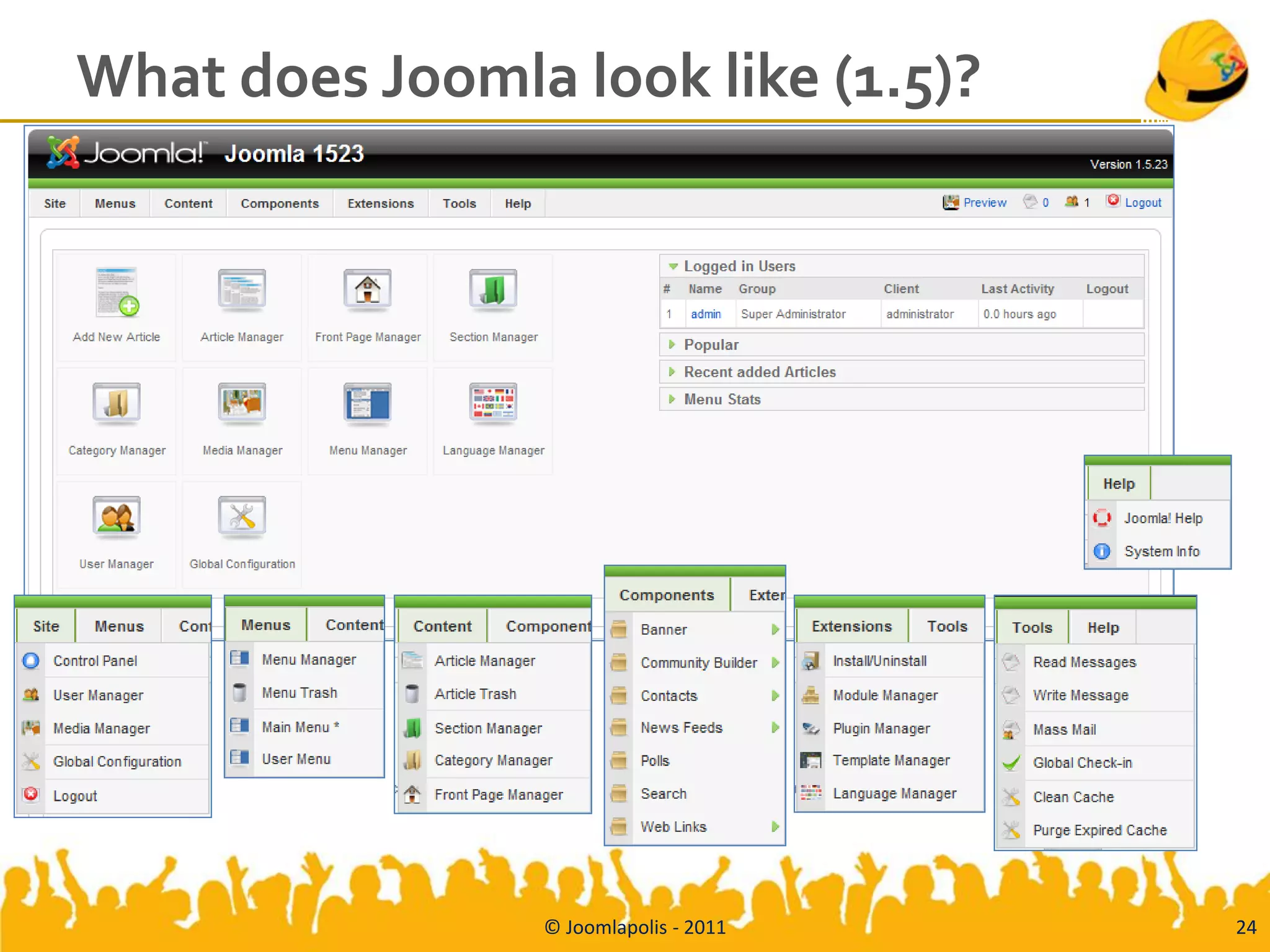The width and height of the screenshot is (1270, 952).
Task: Collapse the Logged in Users panel
Action: [673, 267]
